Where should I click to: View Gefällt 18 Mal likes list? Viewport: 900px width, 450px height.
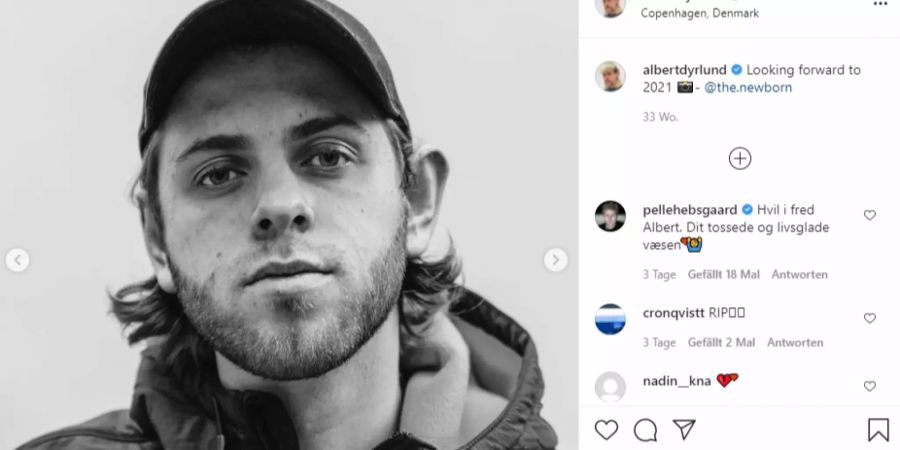[x=724, y=274]
